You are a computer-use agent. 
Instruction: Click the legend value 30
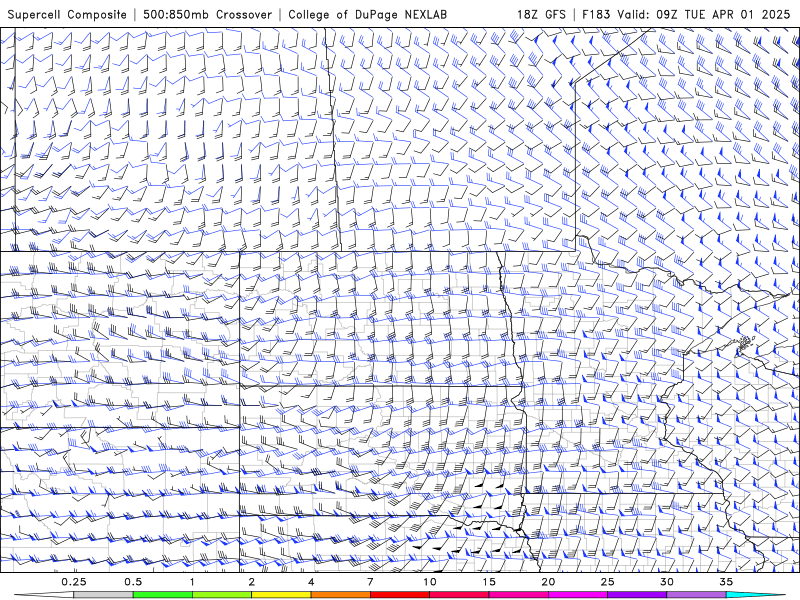click(x=666, y=582)
